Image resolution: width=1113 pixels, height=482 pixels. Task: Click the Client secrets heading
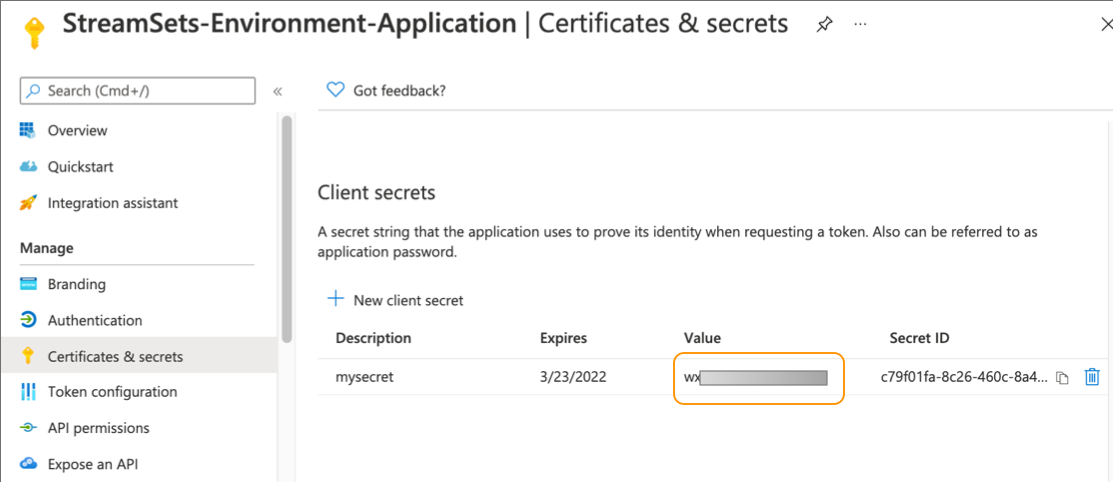(376, 192)
